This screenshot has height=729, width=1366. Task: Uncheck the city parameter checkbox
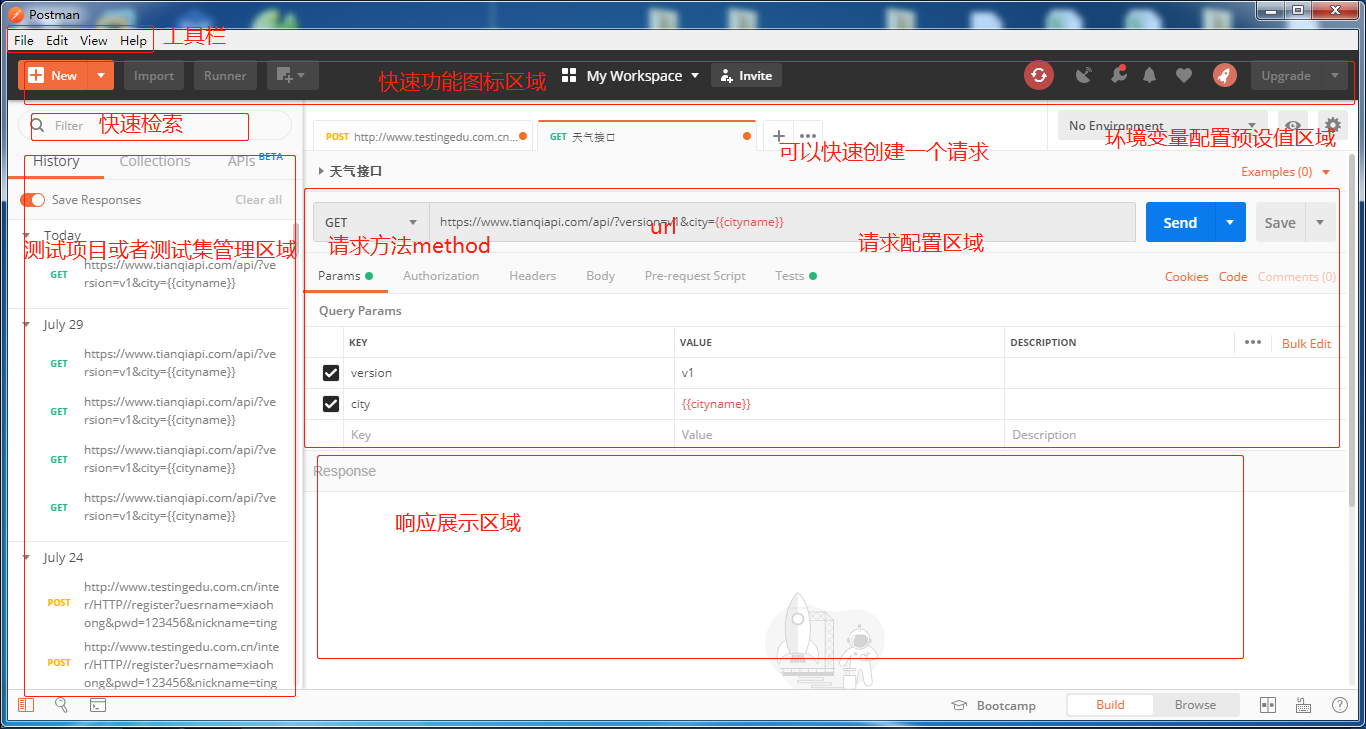(x=331, y=404)
